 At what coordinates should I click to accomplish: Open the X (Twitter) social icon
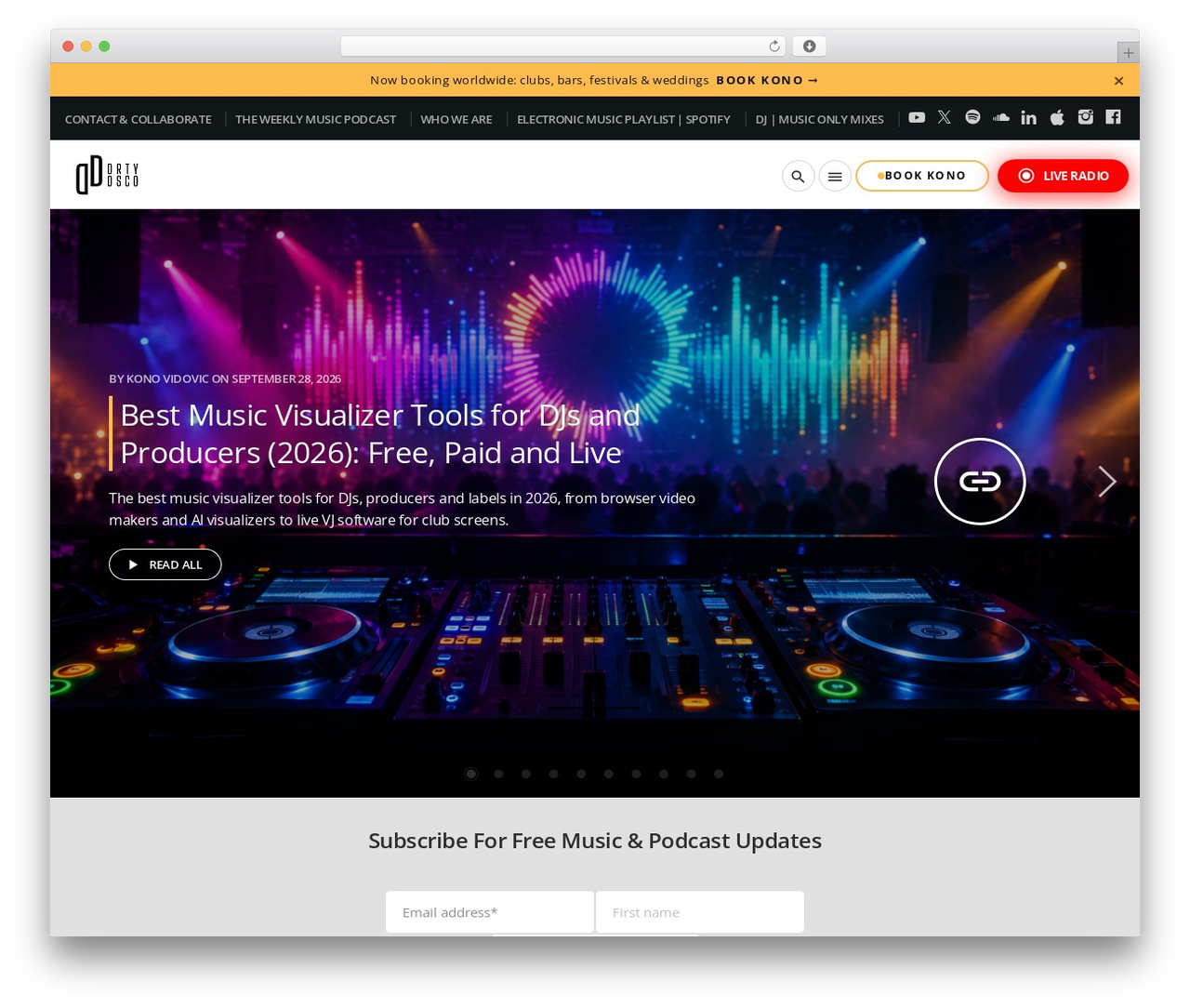(945, 117)
